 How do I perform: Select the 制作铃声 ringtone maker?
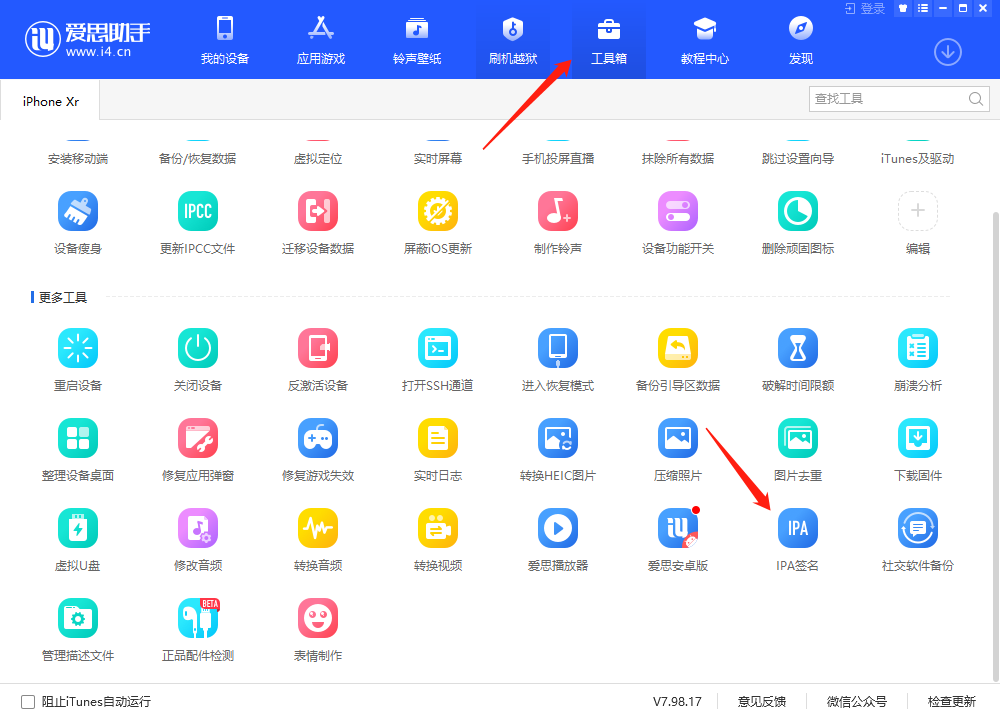click(558, 211)
